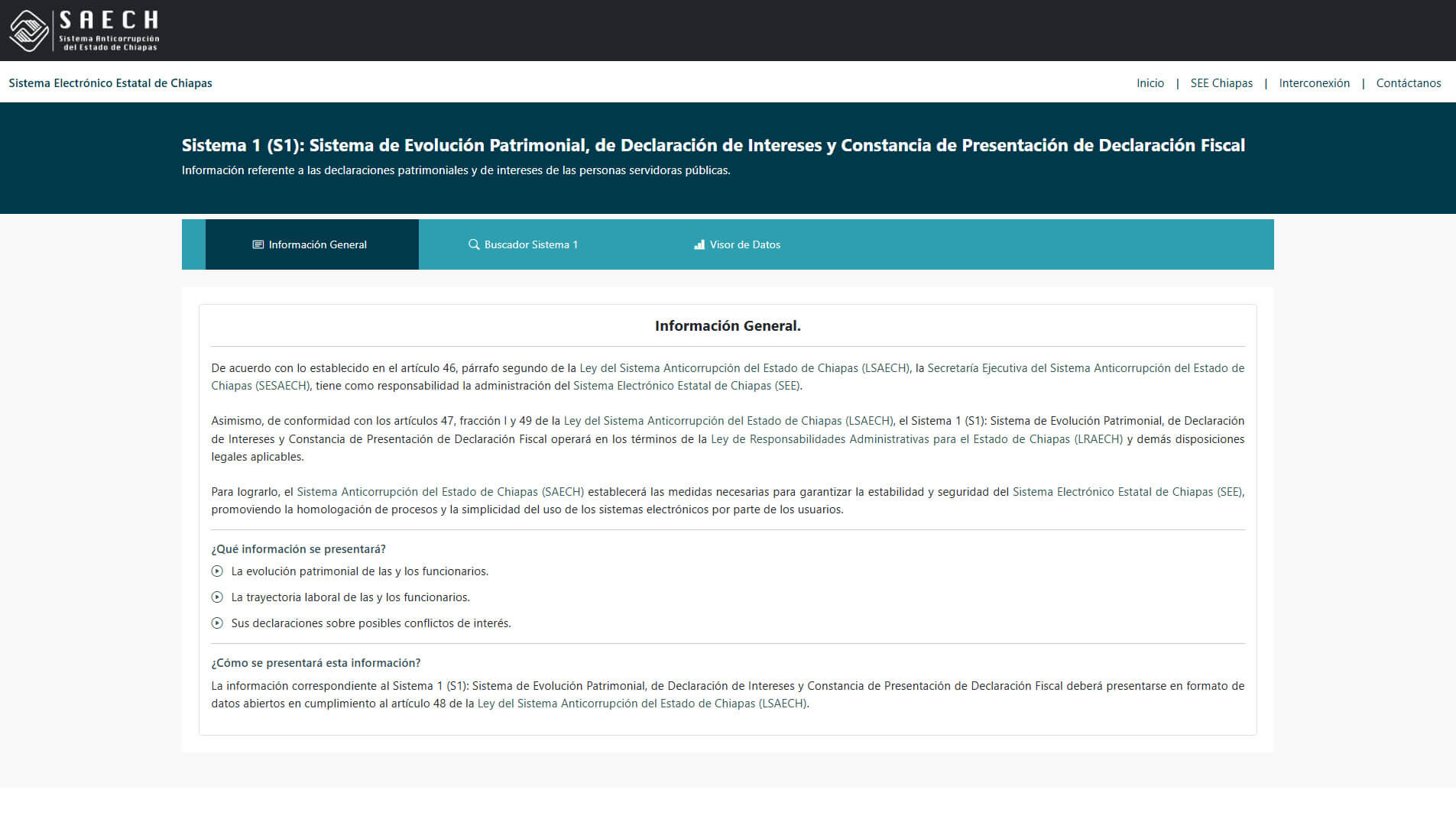The height and width of the screenshot is (825, 1456).
Task: Click the bar chart icon beside Visor de Datos
Action: click(699, 244)
